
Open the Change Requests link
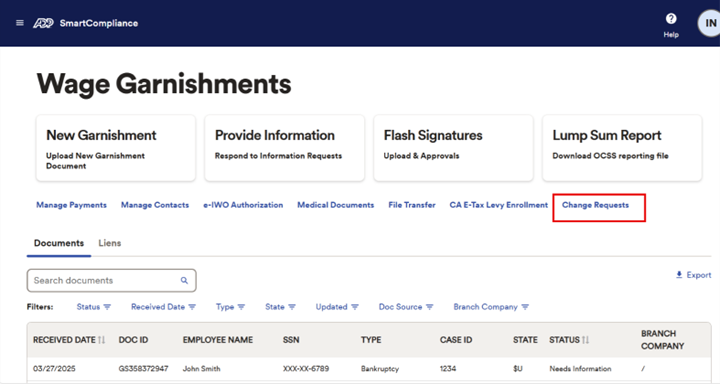pos(595,205)
